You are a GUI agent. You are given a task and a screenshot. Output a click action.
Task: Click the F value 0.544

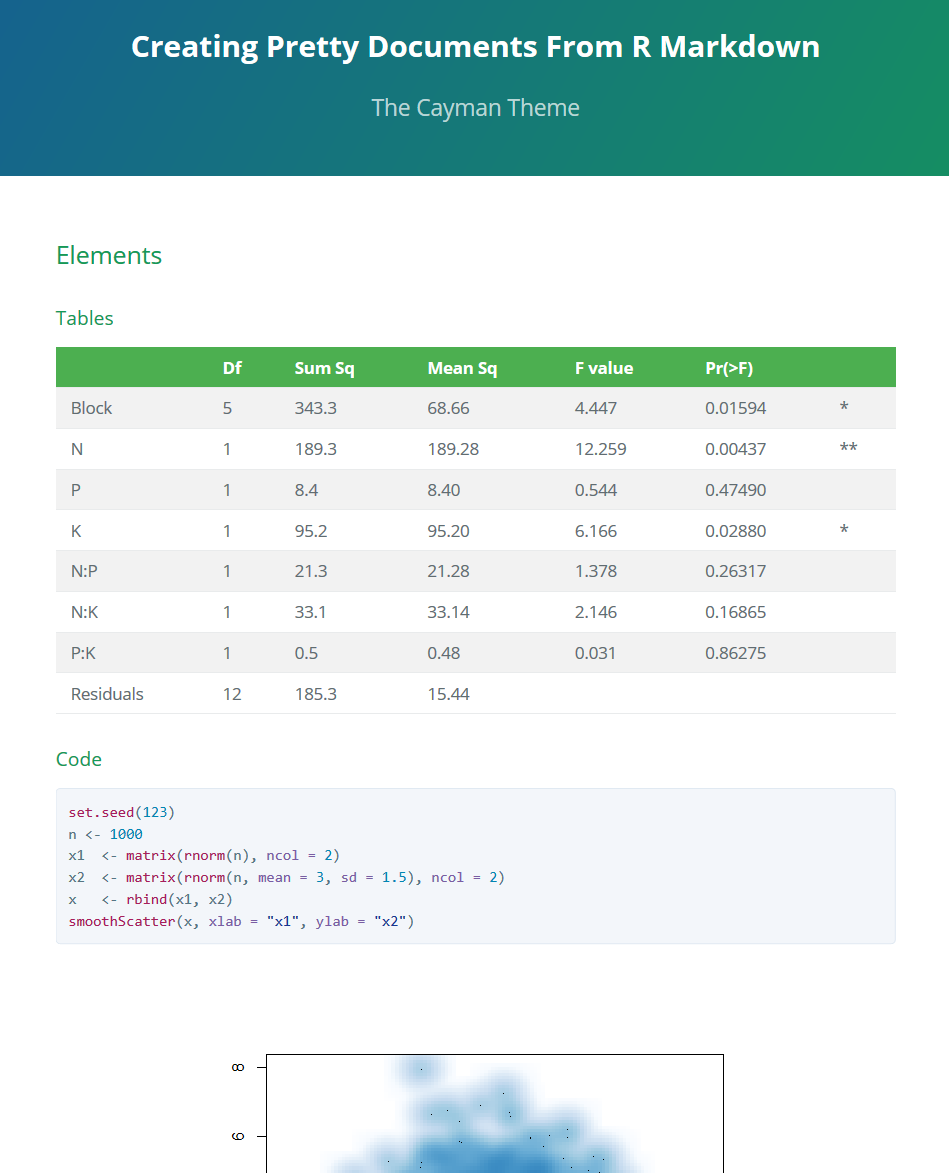point(596,490)
